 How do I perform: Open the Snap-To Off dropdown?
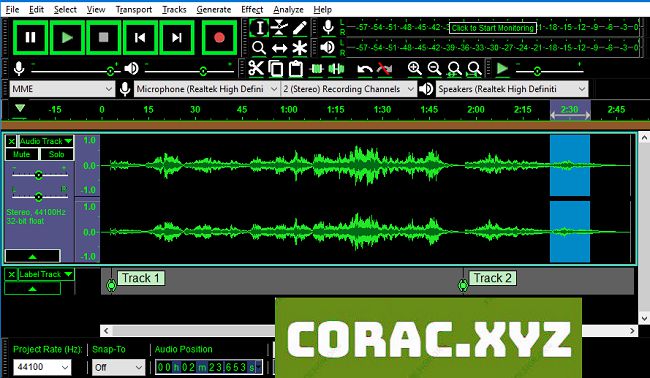point(118,367)
